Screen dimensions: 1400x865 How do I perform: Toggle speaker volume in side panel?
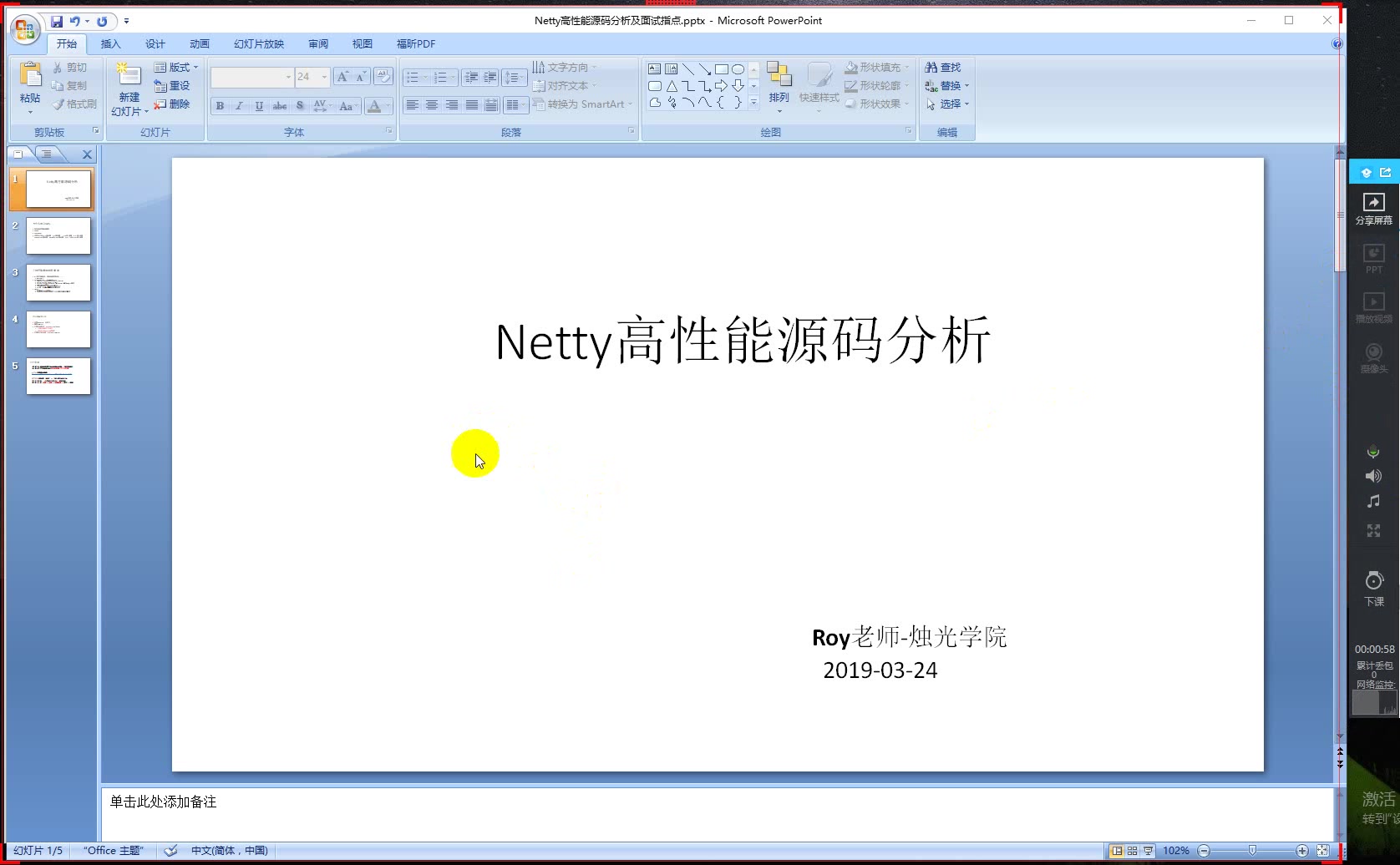tap(1373, 476)
